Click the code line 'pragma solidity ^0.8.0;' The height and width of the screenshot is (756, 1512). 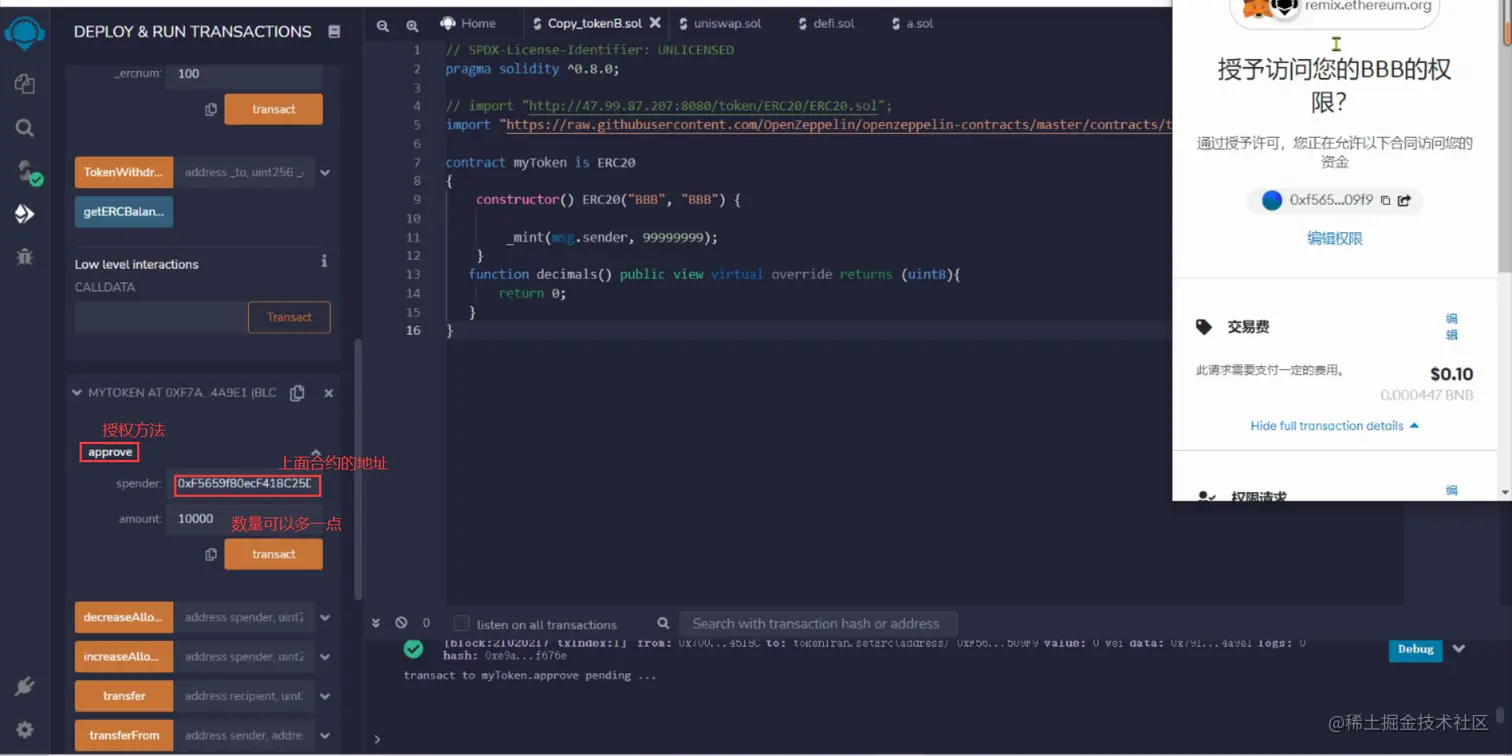click(533, 69)
